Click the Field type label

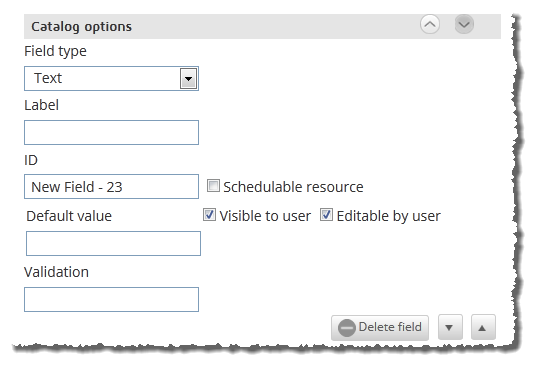55,51
